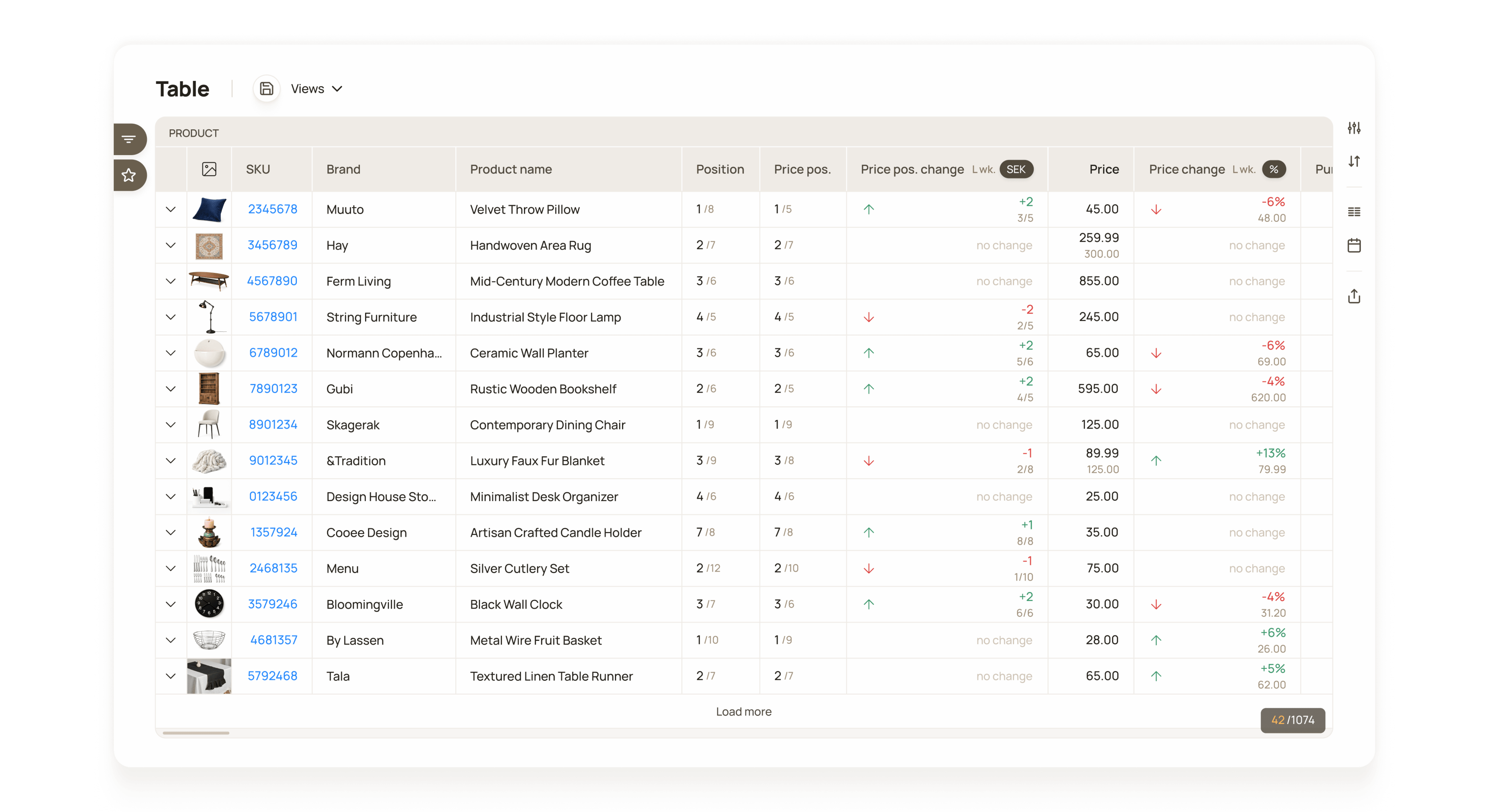Open the calendar date icon
This screenshot has width=1488, height=812.
tap(1354, 245)
